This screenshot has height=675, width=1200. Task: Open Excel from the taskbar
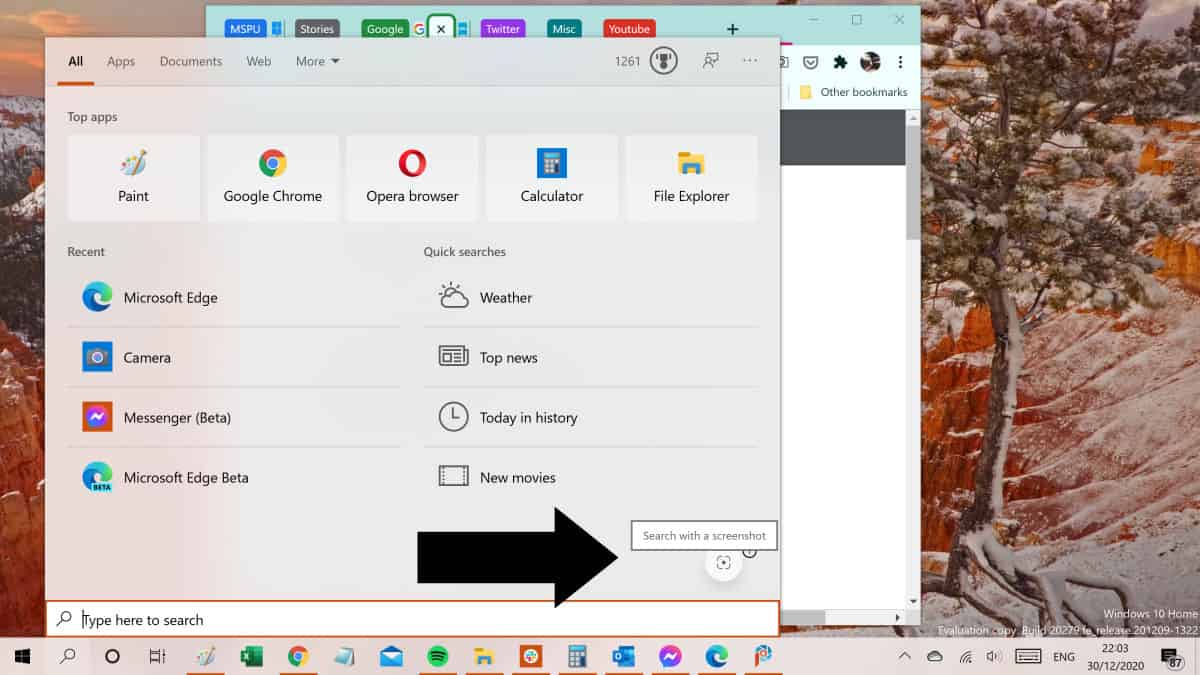(251, 656)
